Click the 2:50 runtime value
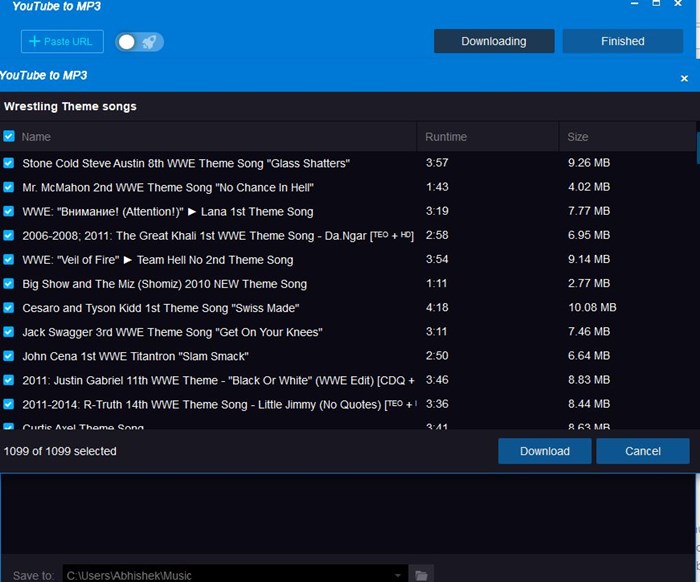Screen dimensions: 700x582 click(x=437, y=356)
